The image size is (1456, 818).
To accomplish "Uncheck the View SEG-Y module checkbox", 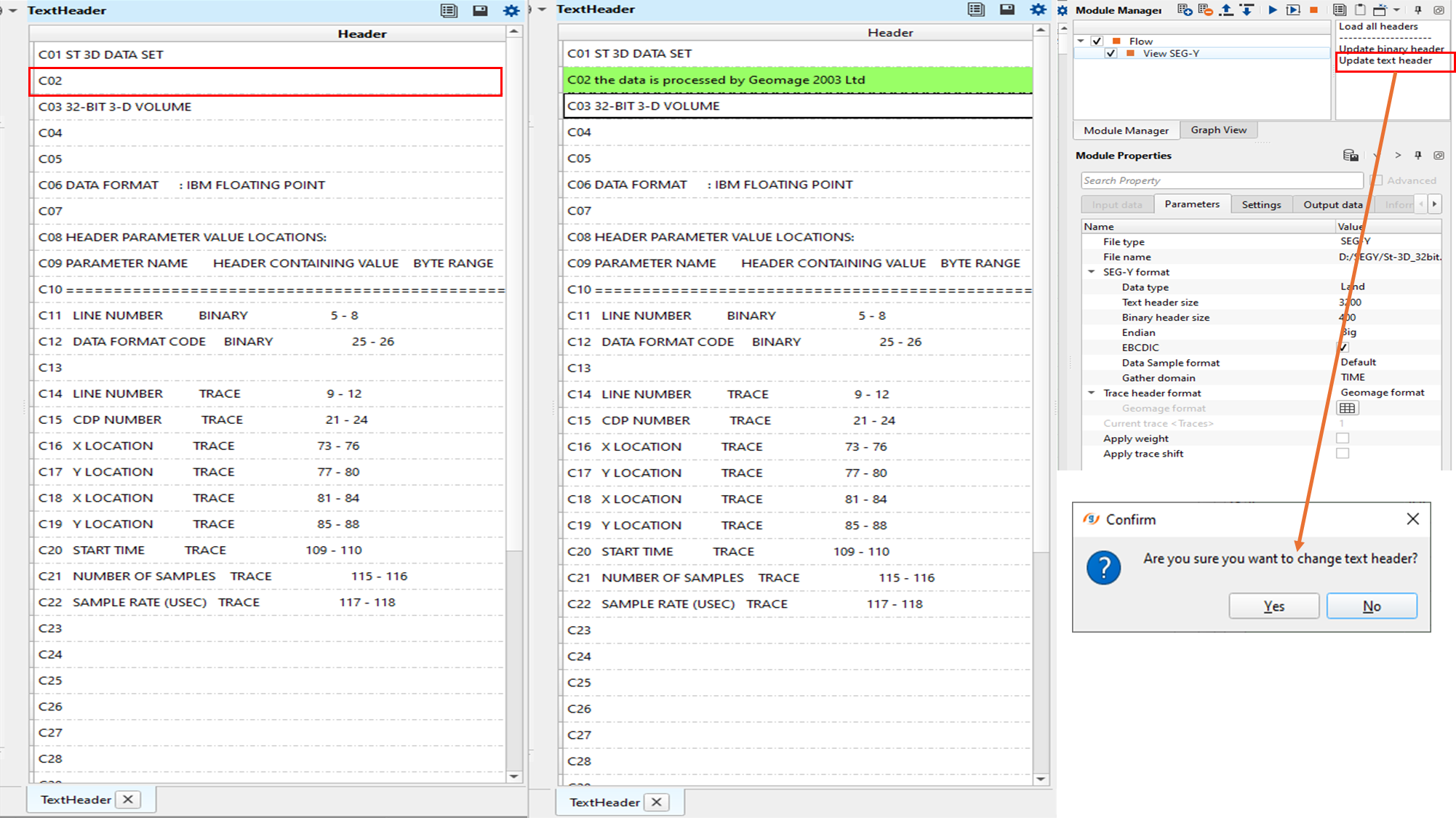I will [x=1111, y=54].
